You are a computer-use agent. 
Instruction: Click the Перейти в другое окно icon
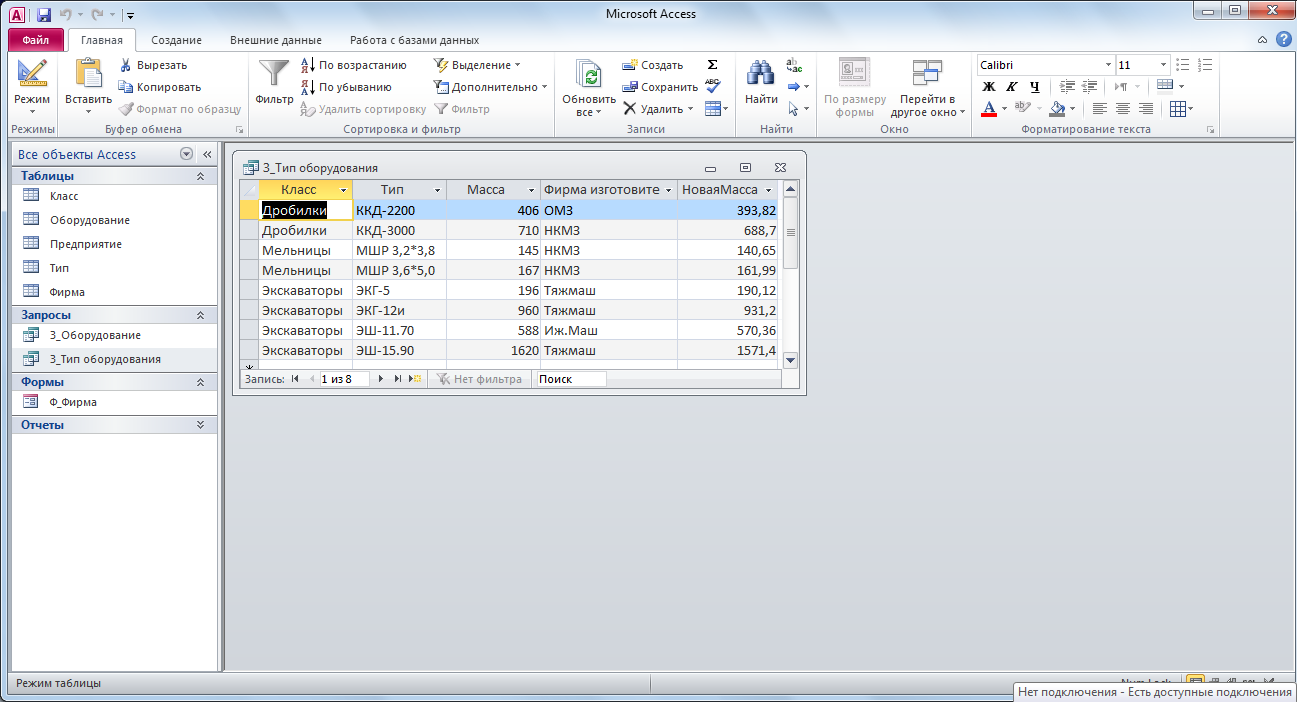927,74
